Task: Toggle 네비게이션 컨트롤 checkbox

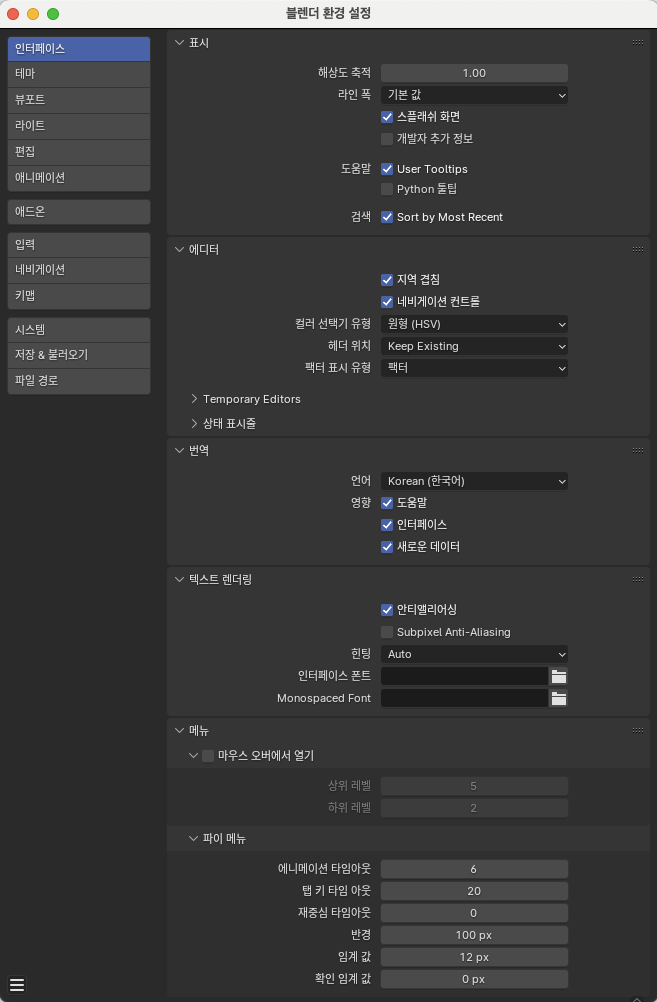Action: click(x=387, y=302)
